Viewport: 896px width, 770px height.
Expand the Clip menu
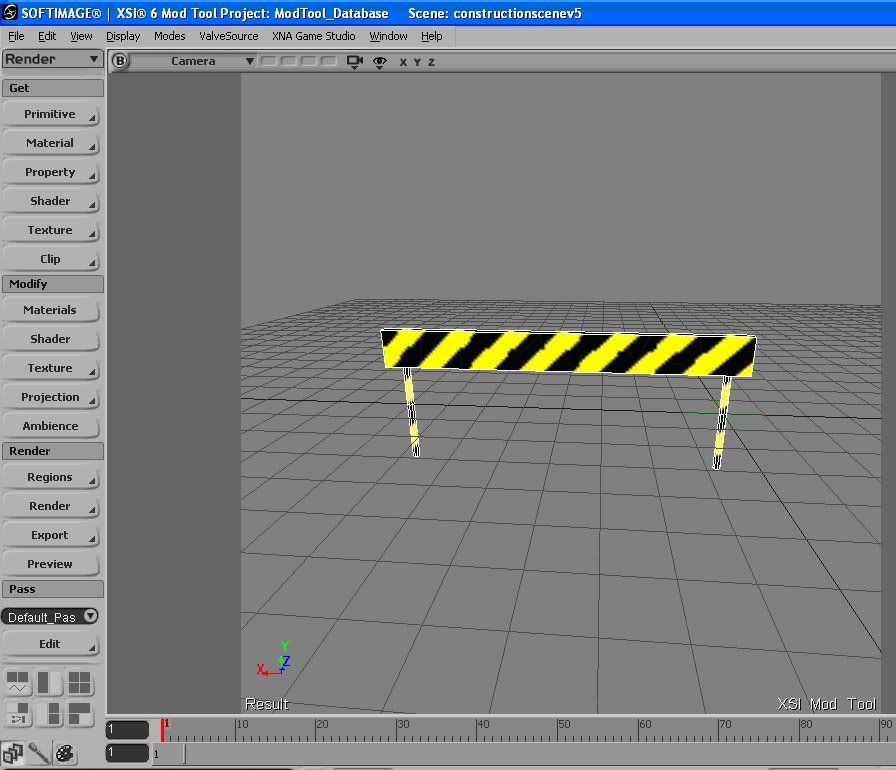[x=51, y=259]
